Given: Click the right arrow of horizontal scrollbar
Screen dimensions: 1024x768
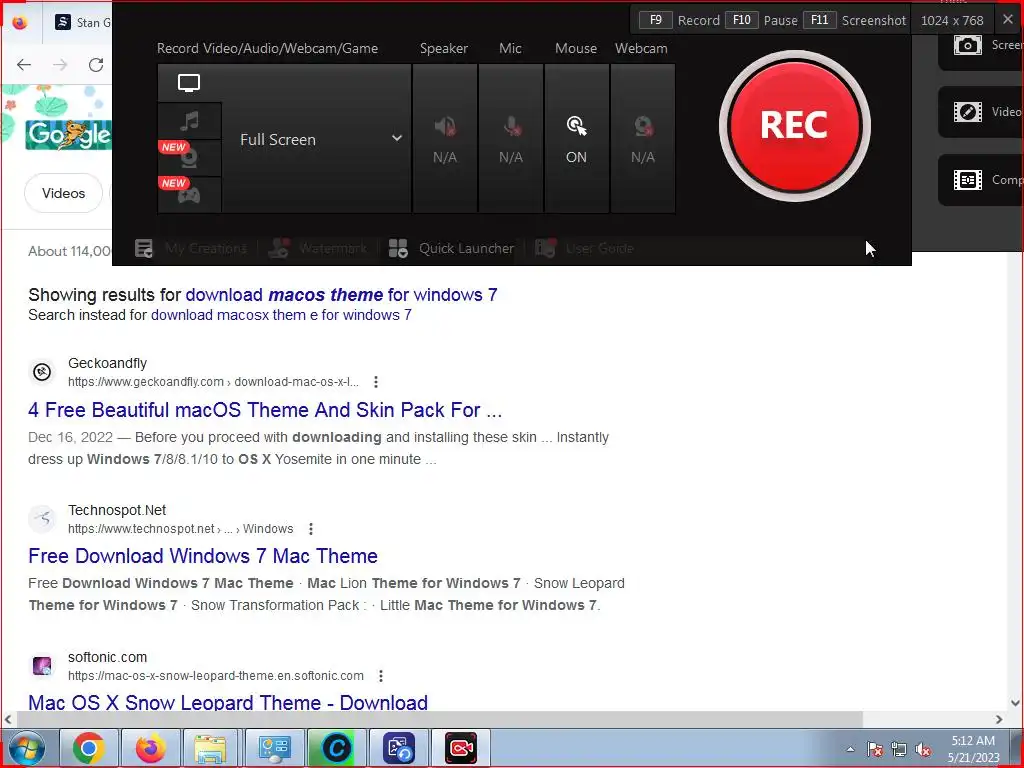Looking at the screenshot, I should [999, 719].
